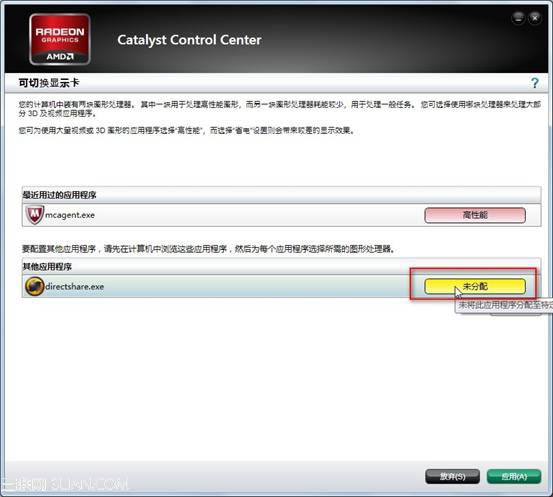Toggle mcagent.exe 高性能 graphics setting

tap(475, 215)
